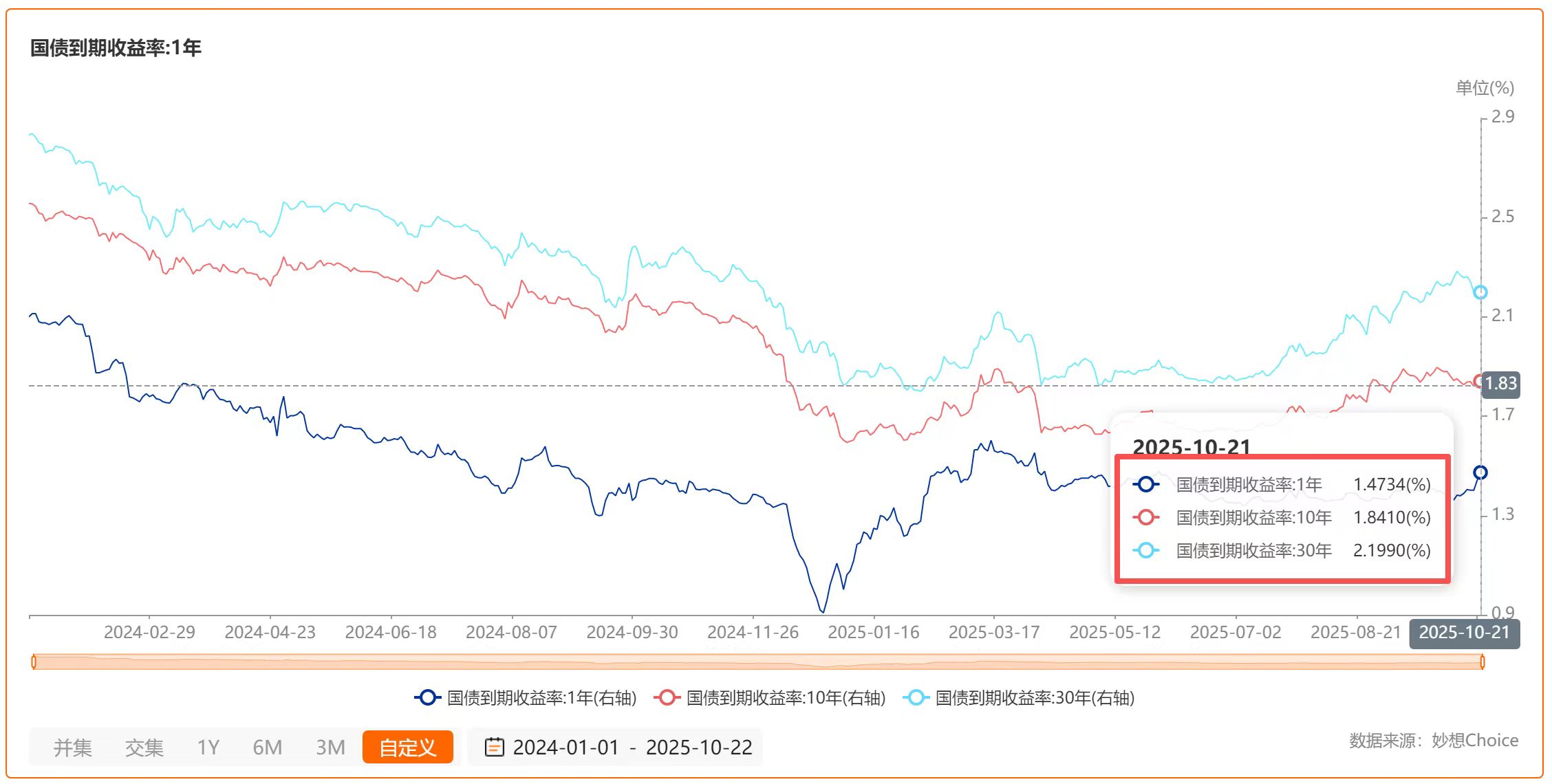Click the 2025-10-21 x-axis date label
The width and height of the screenshot is (1552, 784).
pyautogui.click(x=1464, y=633)
